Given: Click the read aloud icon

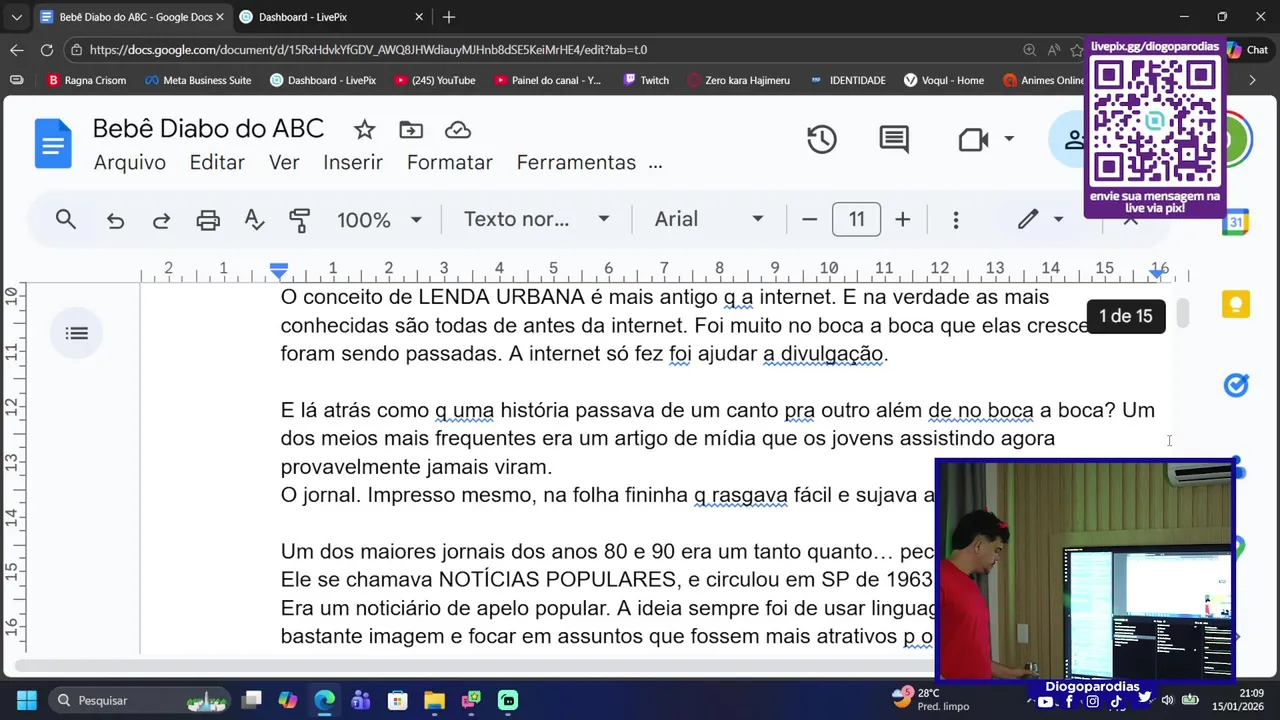Looking at the screenshot, I should click(x=1054, y=50).
